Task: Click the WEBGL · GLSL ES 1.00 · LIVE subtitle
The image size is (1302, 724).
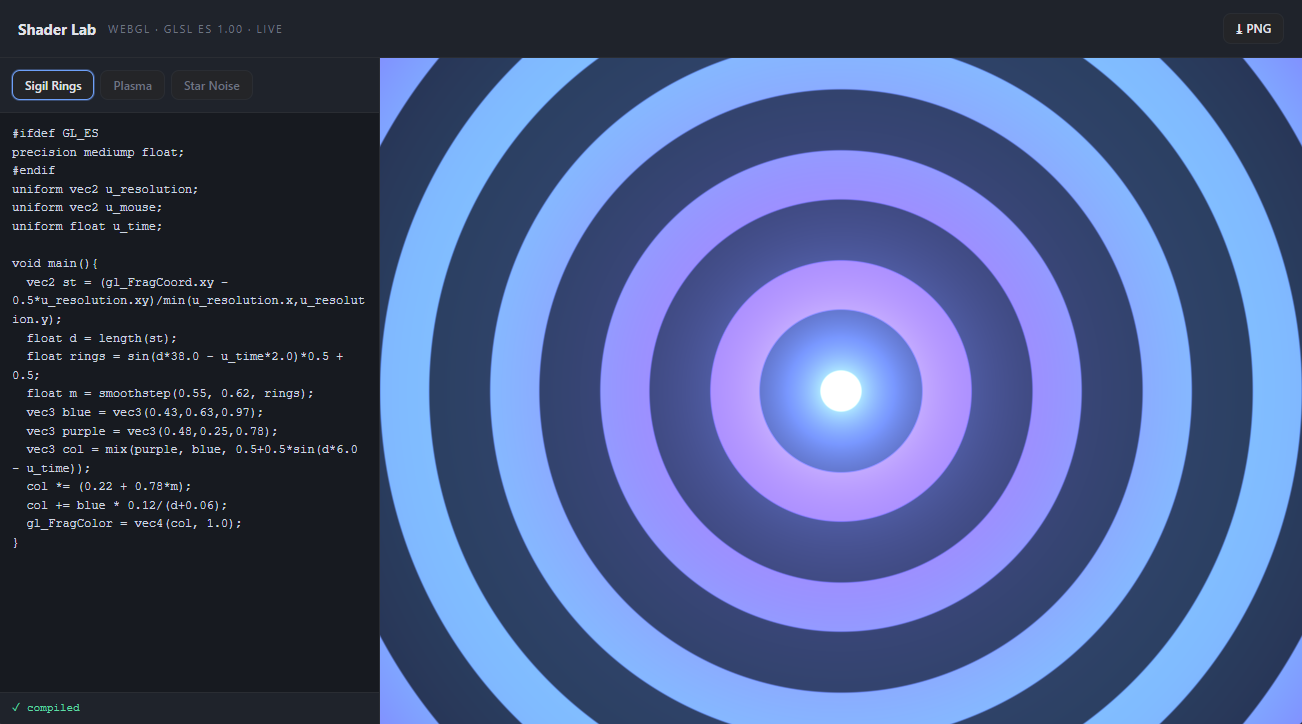Action: (x=195, y=30)
